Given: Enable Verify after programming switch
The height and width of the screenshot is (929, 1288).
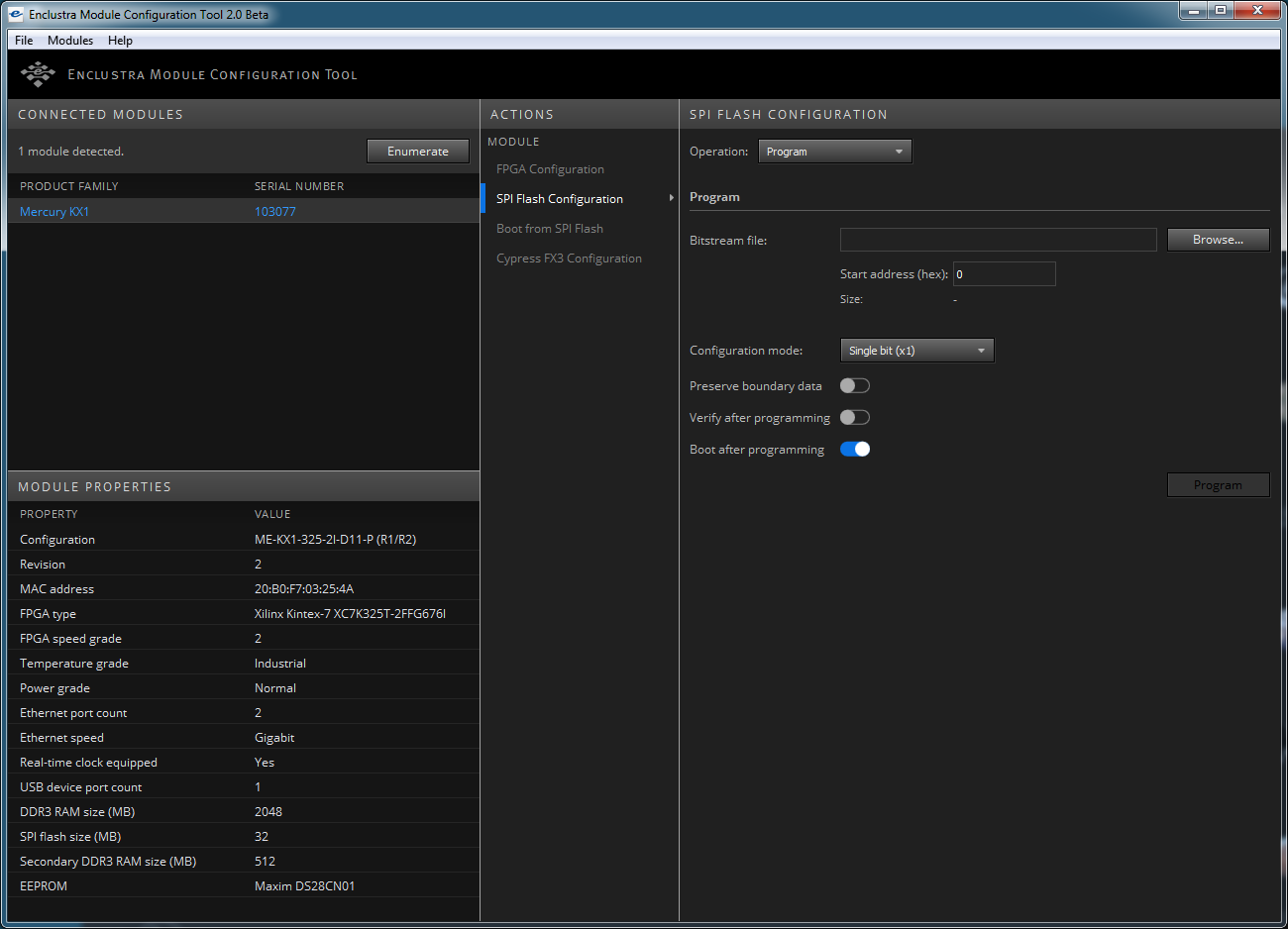Looking at the screenshot, I should point(855,417).
